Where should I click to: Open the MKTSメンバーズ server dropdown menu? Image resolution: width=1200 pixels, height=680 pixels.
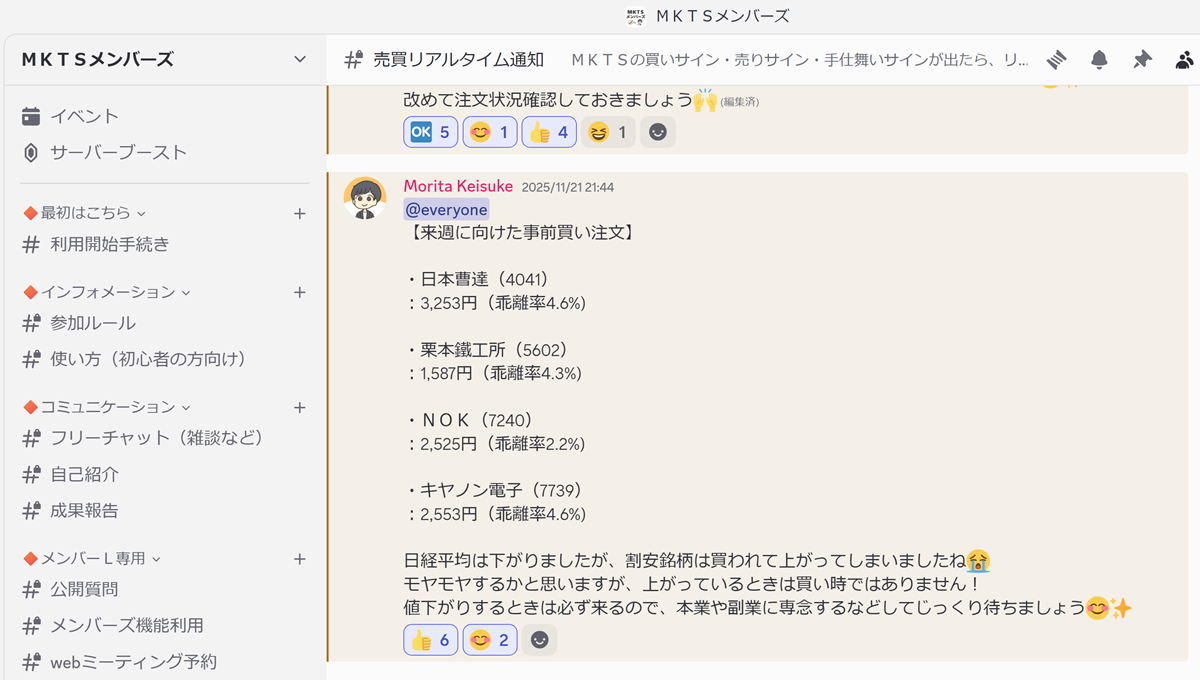pos(300,60)
